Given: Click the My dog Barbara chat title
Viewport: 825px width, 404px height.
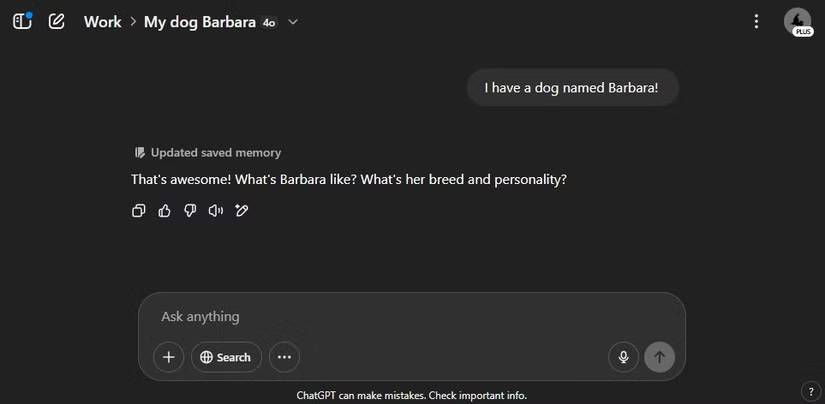Looking at the screenshot, I should coord(200,22).
